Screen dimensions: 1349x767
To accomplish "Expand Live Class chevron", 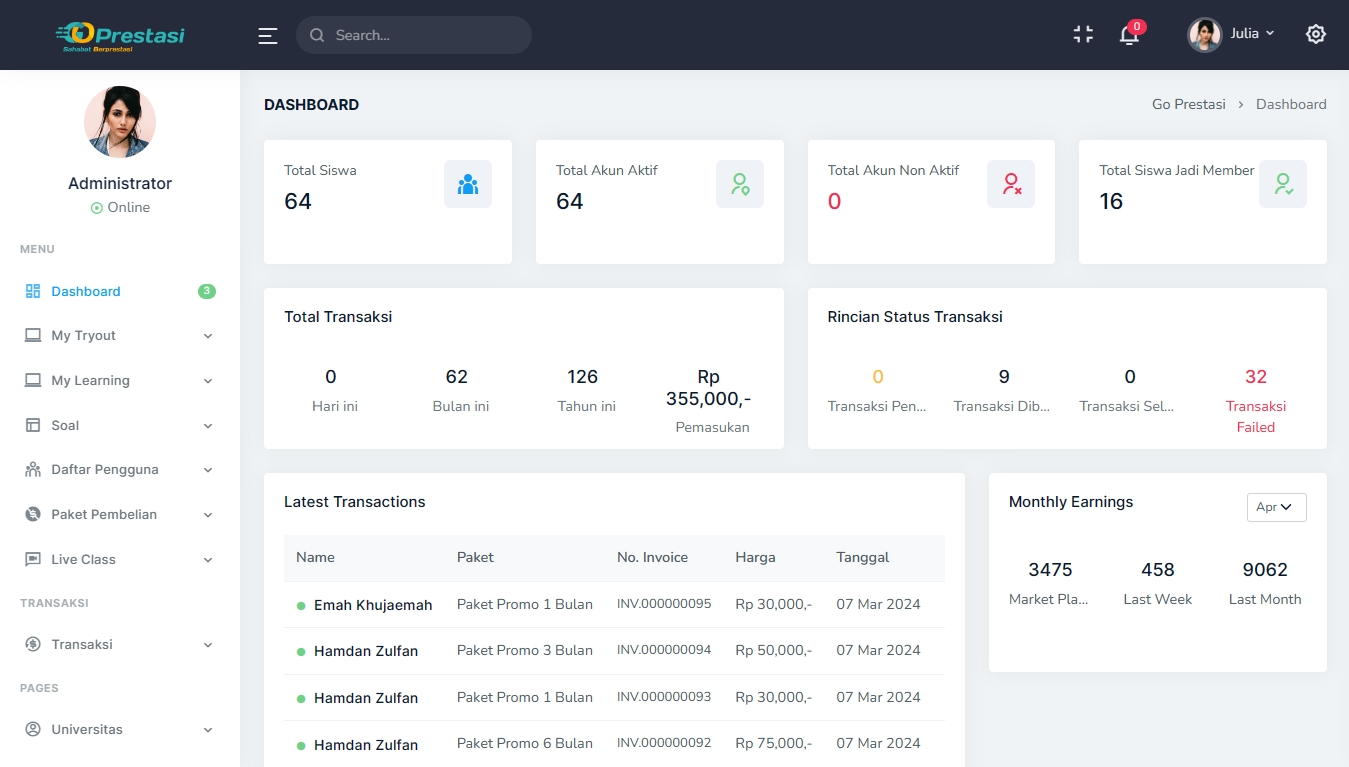I will (208, 560).
